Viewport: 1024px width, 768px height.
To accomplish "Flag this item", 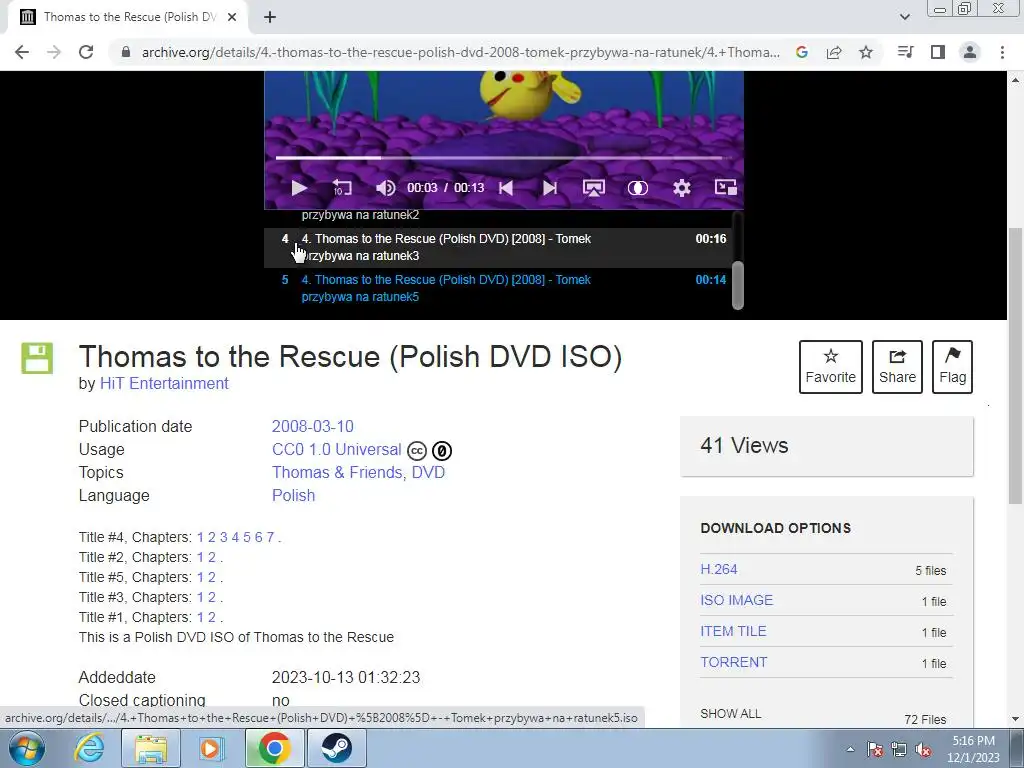I will pyautogui.click(x=952, y=367).
